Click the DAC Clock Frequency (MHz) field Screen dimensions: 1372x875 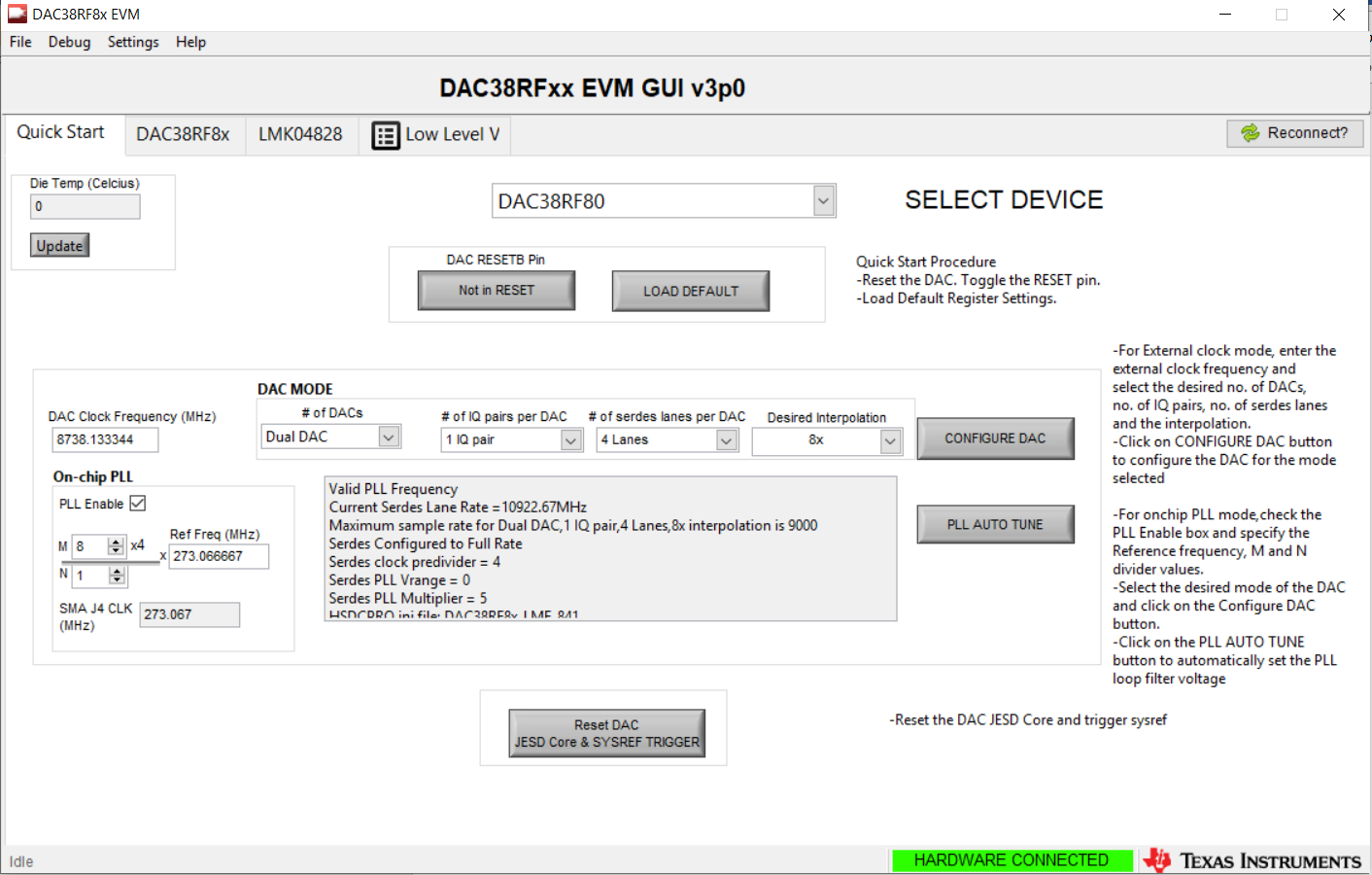105,440
